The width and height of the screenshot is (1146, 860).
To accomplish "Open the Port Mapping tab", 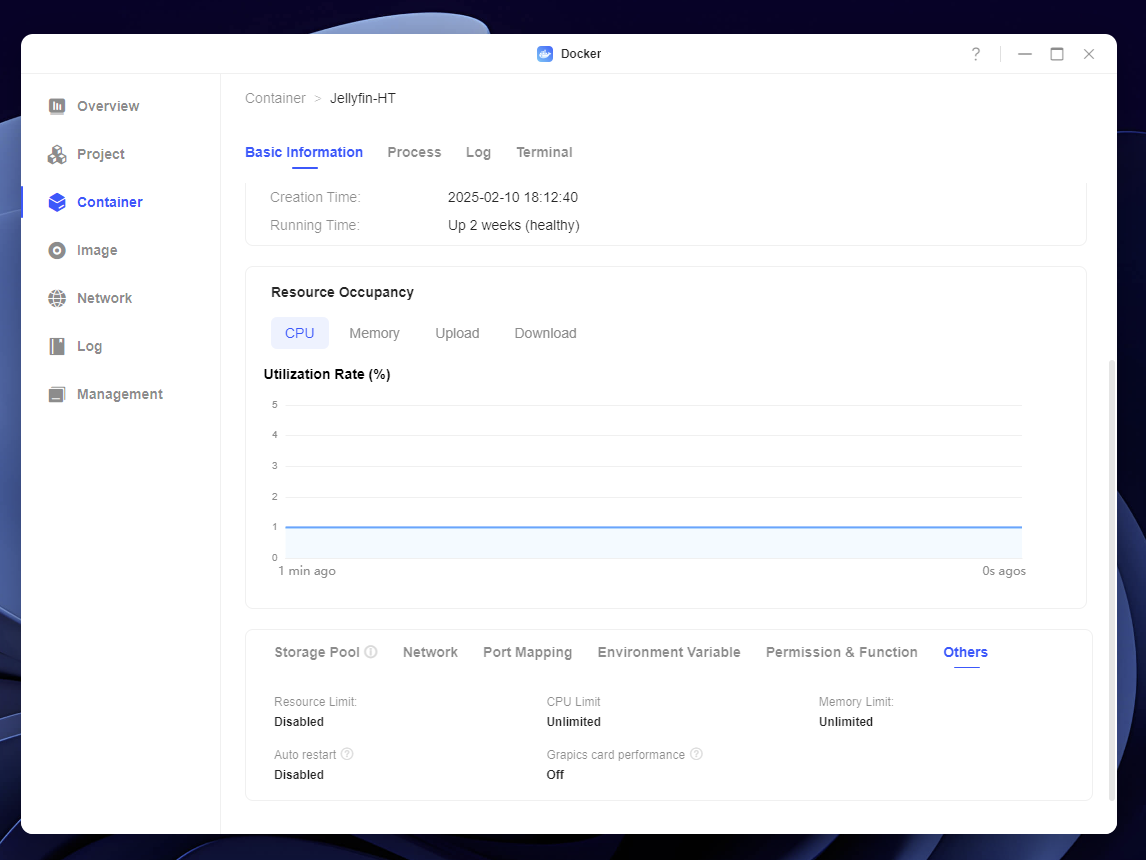I will (x=527, y=652).
